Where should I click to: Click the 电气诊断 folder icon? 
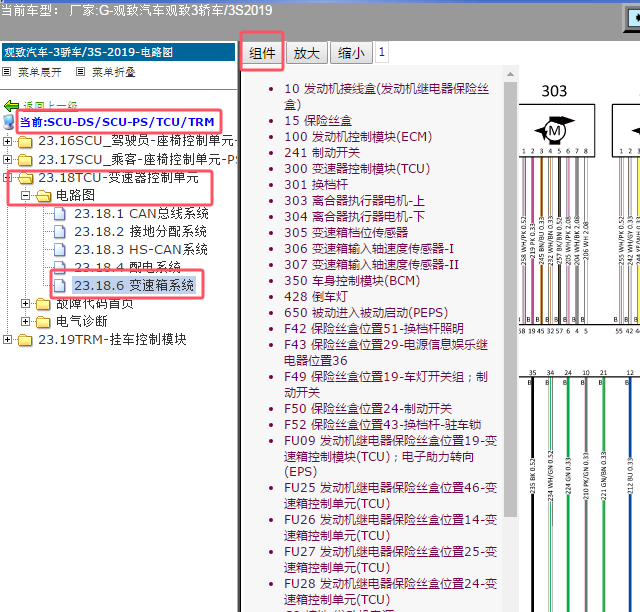click(x=43, y=322)
